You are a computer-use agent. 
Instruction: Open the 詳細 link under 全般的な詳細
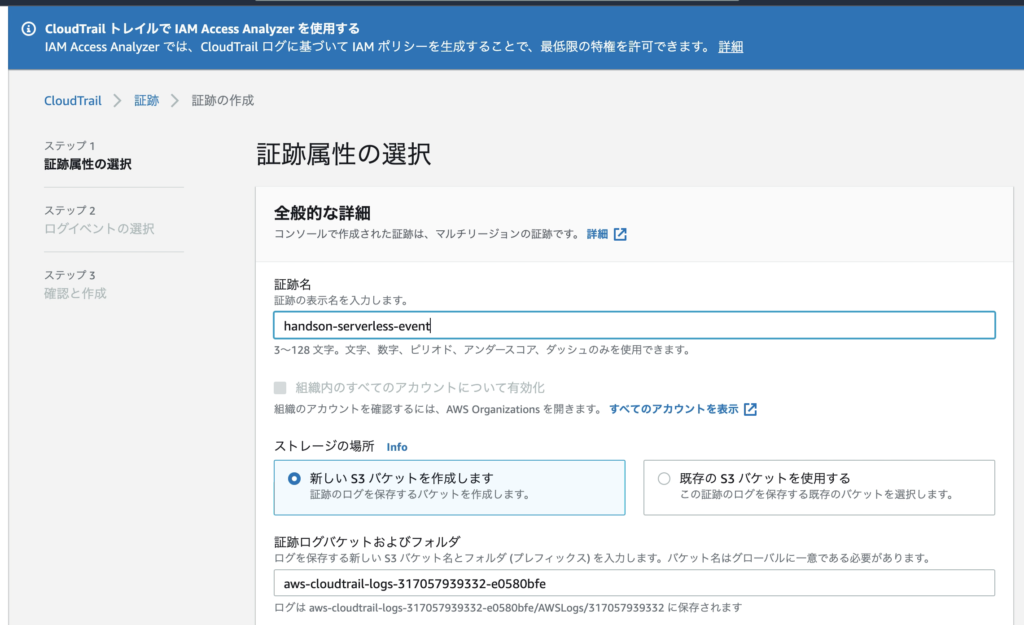597,234
